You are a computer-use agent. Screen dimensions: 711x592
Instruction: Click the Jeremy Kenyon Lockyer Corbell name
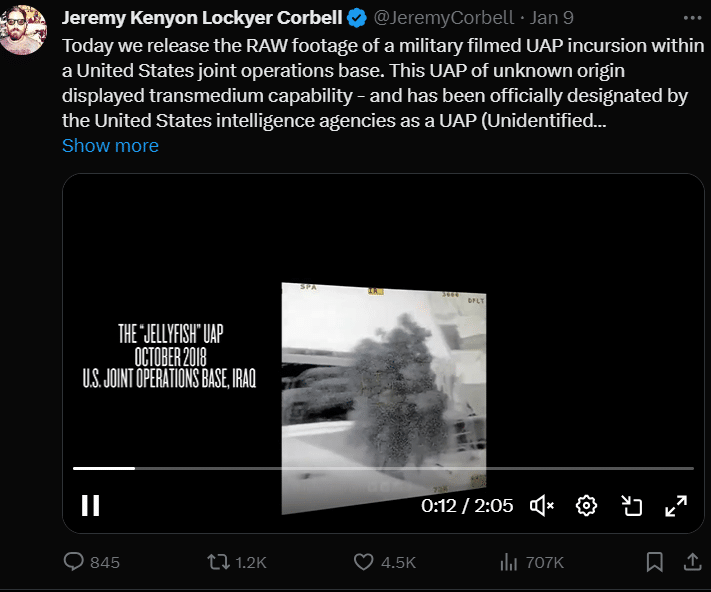(x=201, y=18)
